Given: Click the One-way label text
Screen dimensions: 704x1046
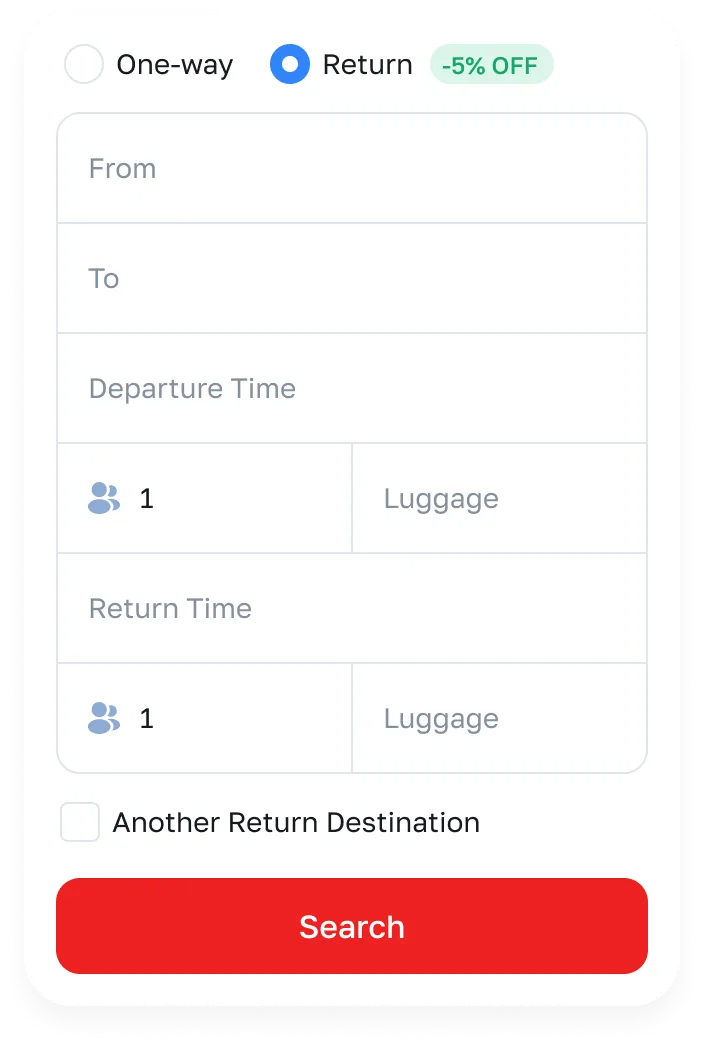Looking at the screenshot, I should click(175, 64).
